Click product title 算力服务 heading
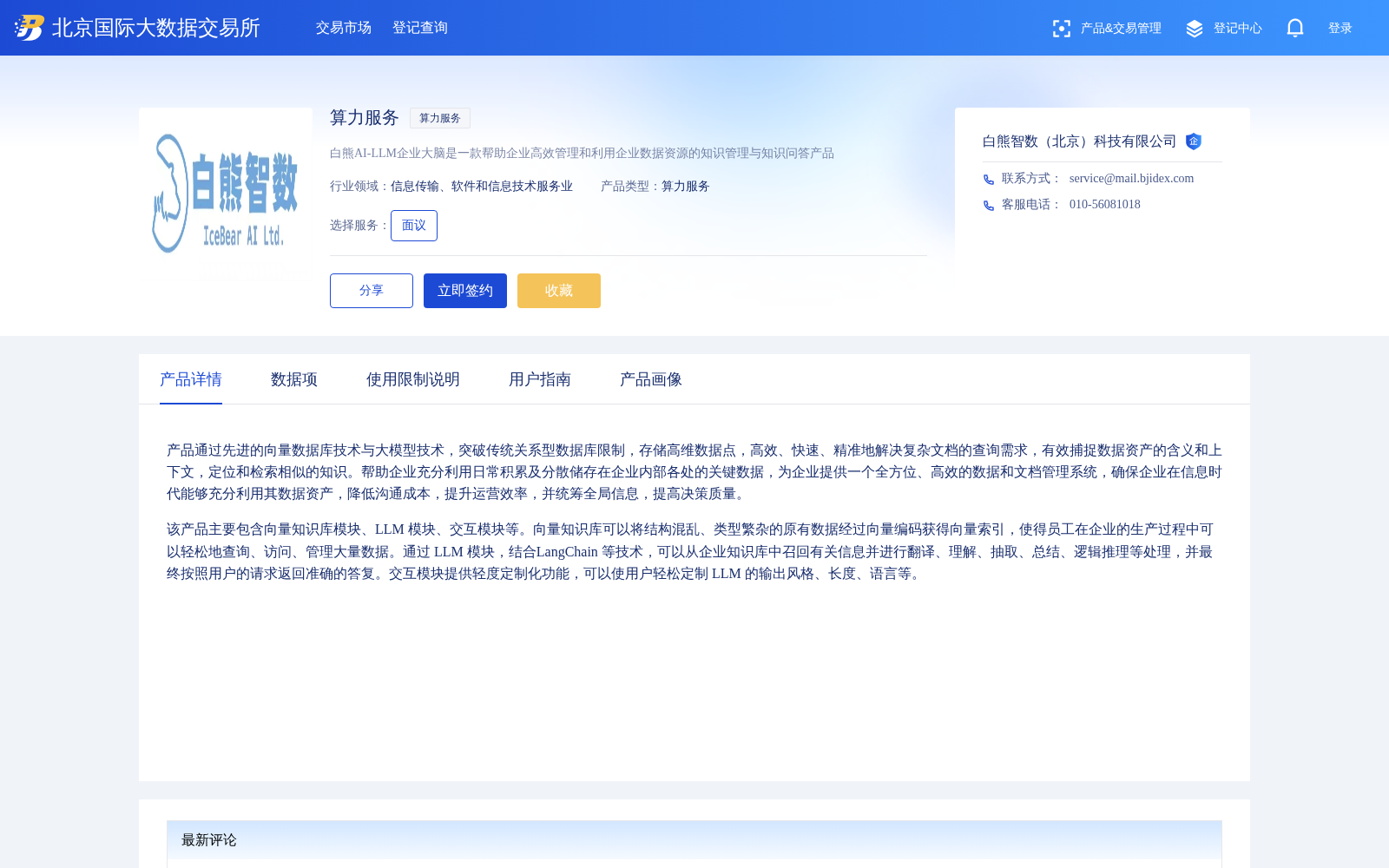 click(365, 117)
